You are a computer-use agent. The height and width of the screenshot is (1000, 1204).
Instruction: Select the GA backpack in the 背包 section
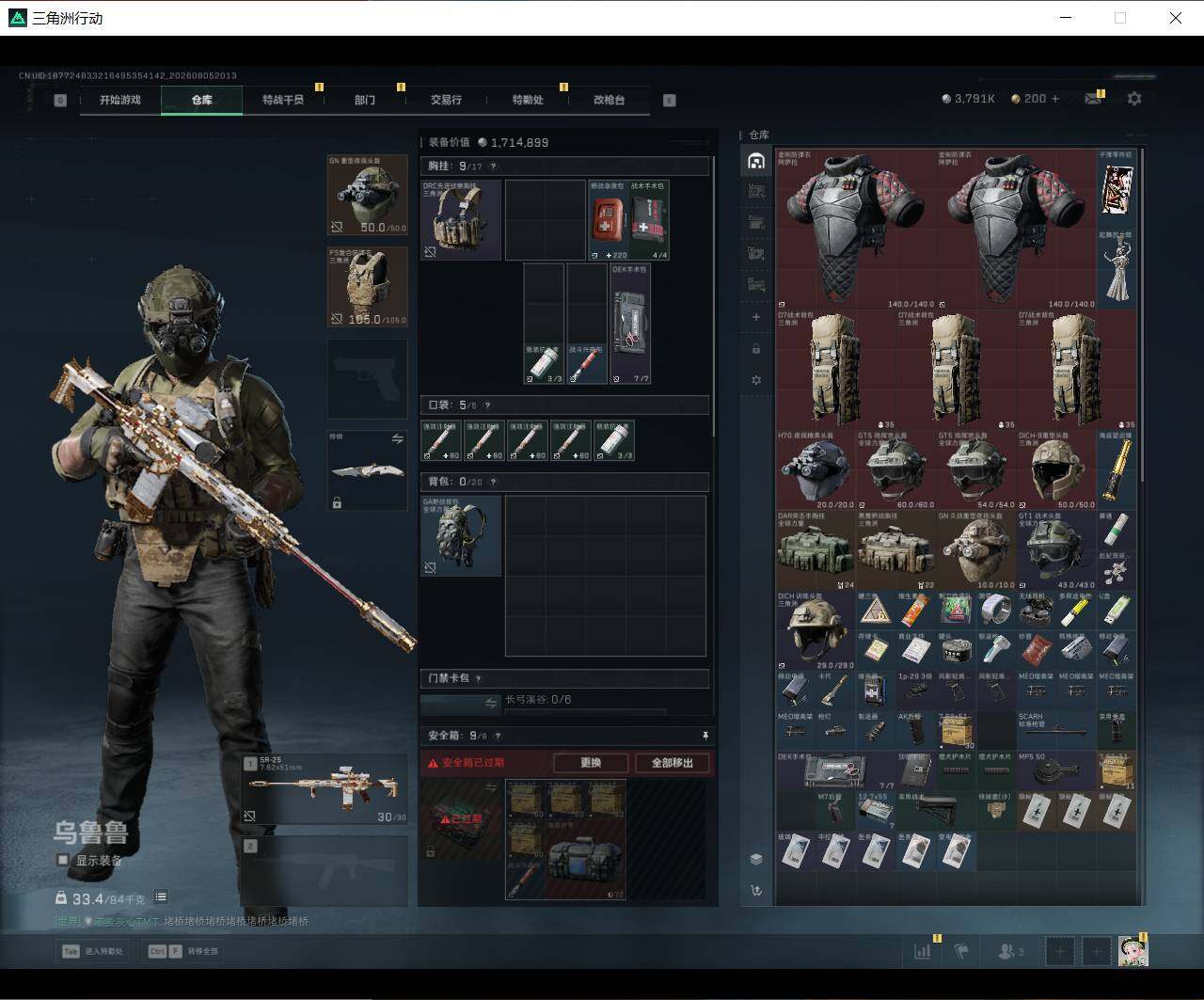461,536
